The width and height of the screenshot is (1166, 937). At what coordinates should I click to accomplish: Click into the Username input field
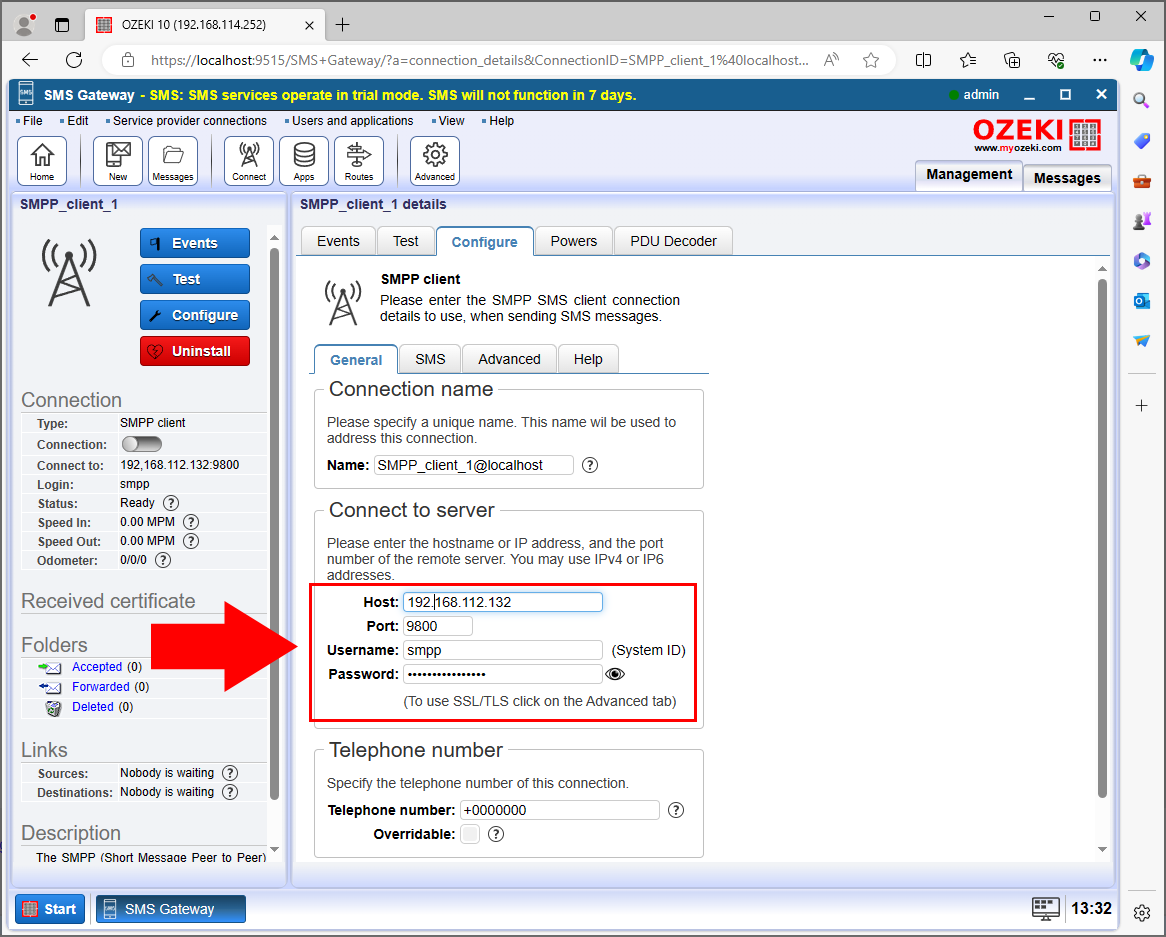pos(503,650)
